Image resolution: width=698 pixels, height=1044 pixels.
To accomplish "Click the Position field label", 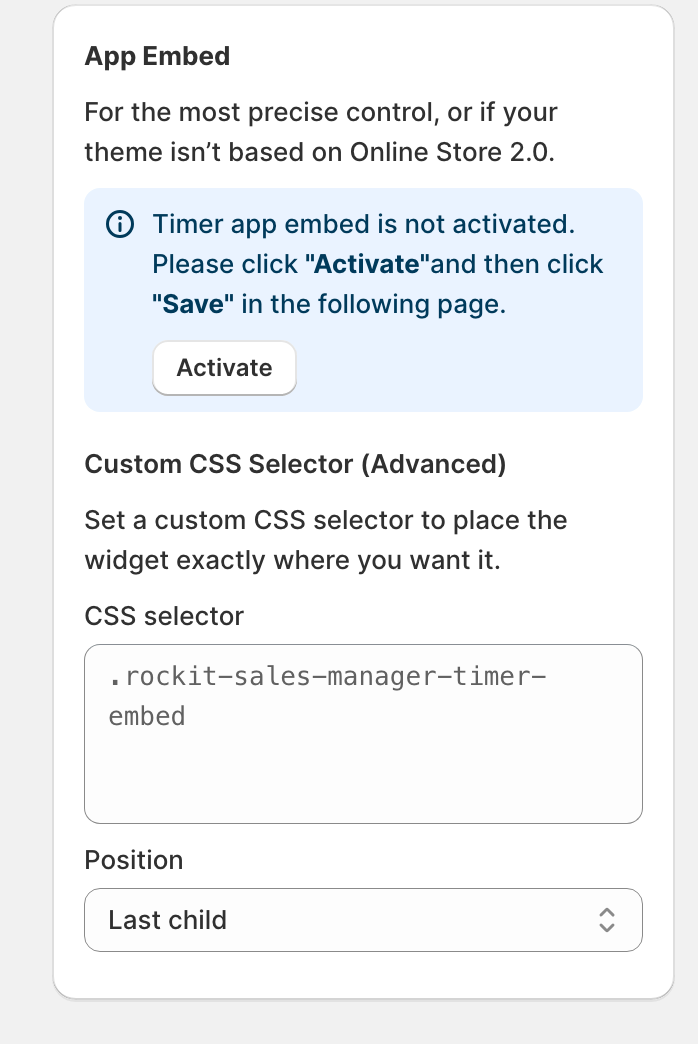I will (134, 860).
